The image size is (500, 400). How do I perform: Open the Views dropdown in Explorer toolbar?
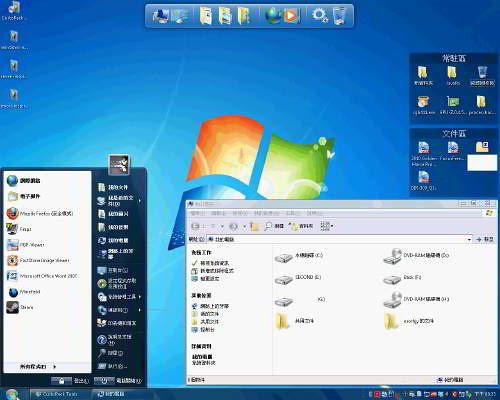[x=327, y=226]
